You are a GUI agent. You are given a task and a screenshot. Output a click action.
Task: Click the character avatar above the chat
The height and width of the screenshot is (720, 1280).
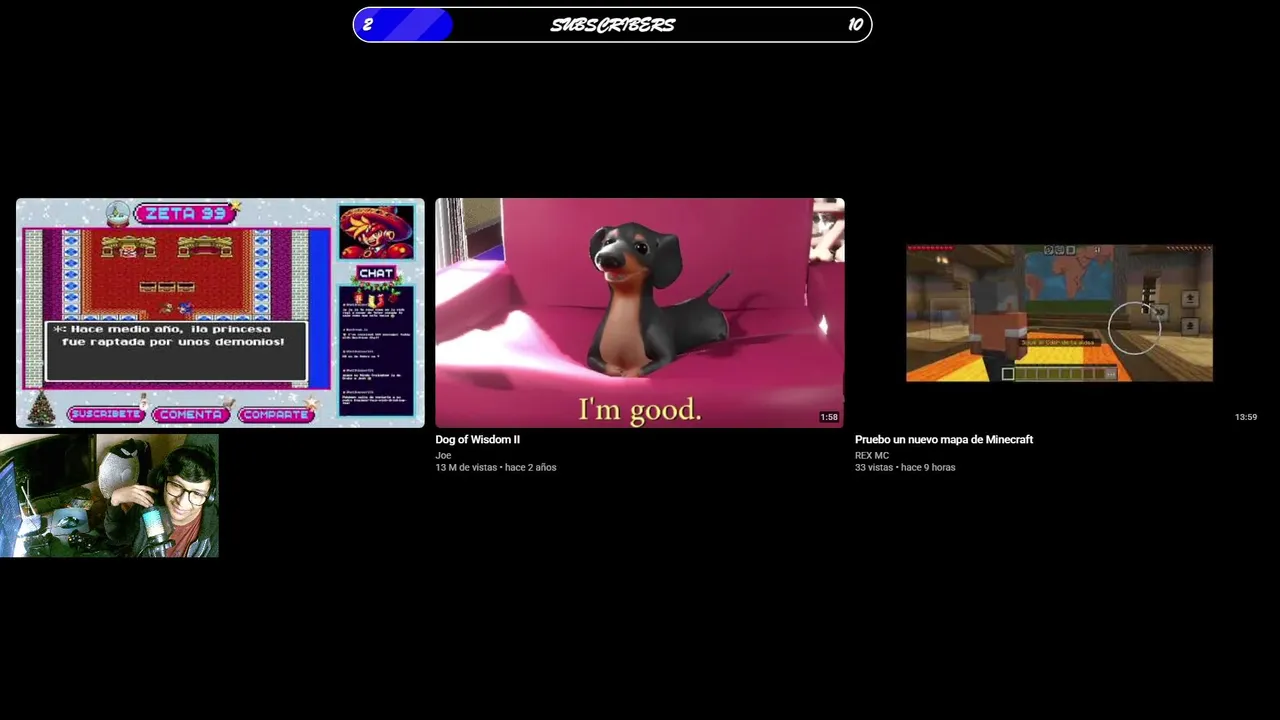pos(376,232)
